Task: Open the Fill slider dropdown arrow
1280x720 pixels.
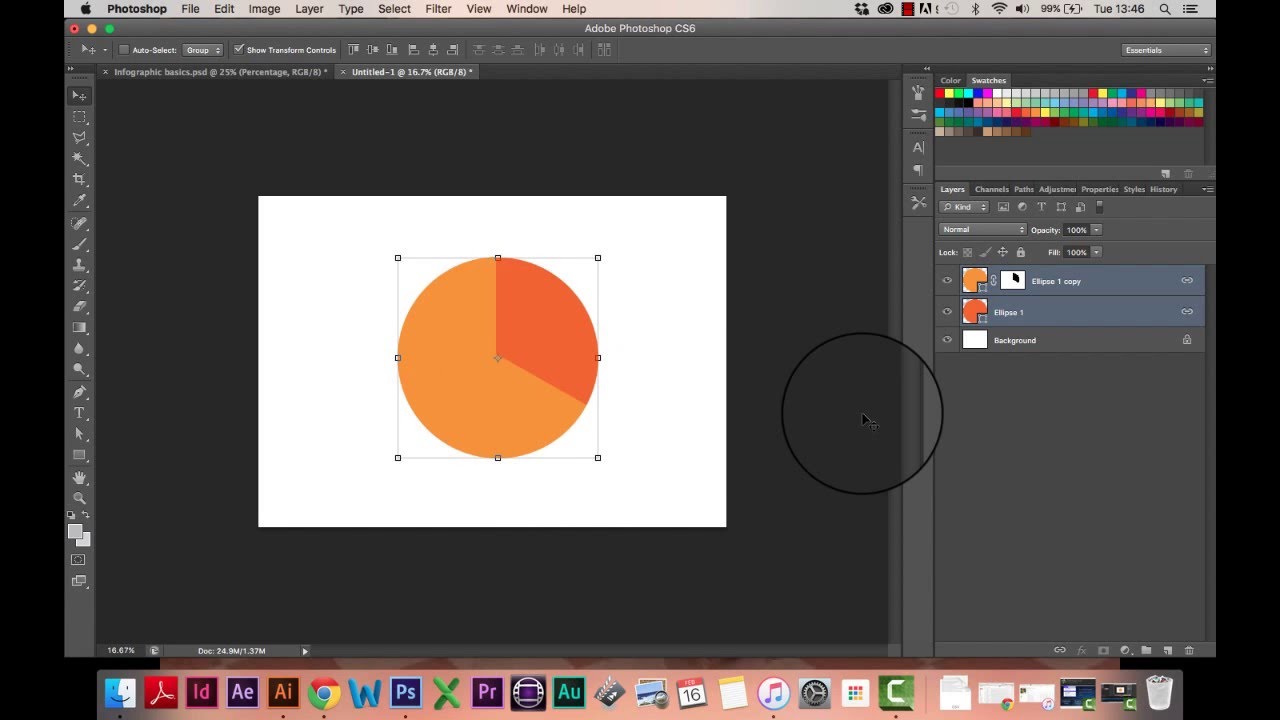Action: pos(1096,252)
